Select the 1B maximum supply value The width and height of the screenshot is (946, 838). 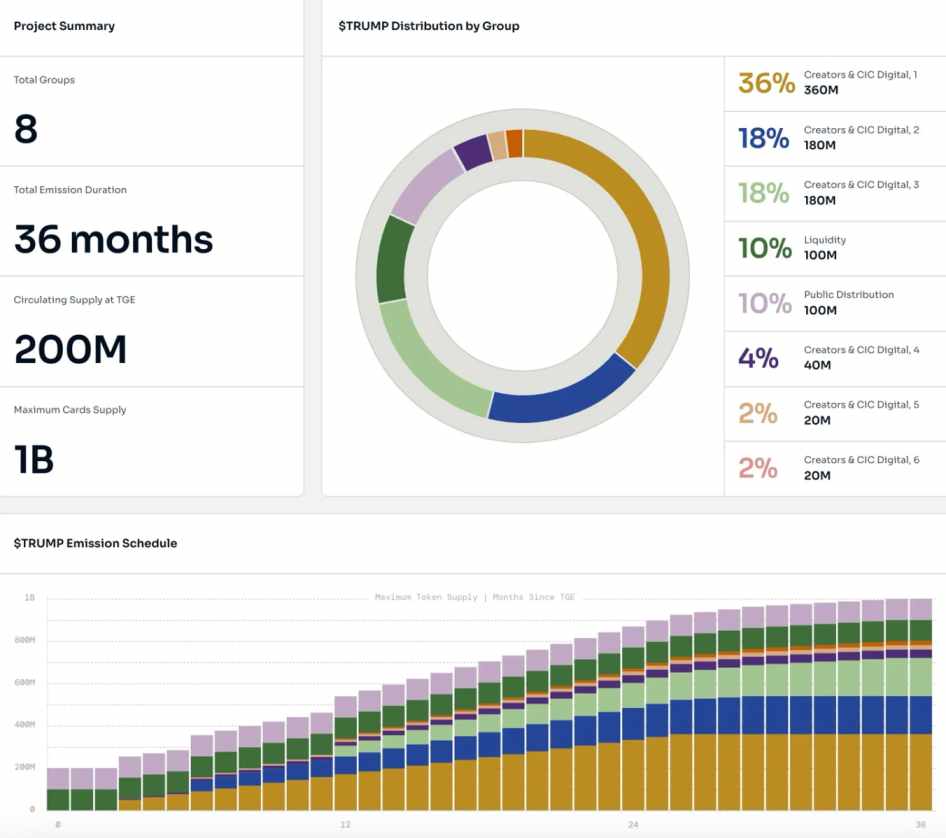34,459
